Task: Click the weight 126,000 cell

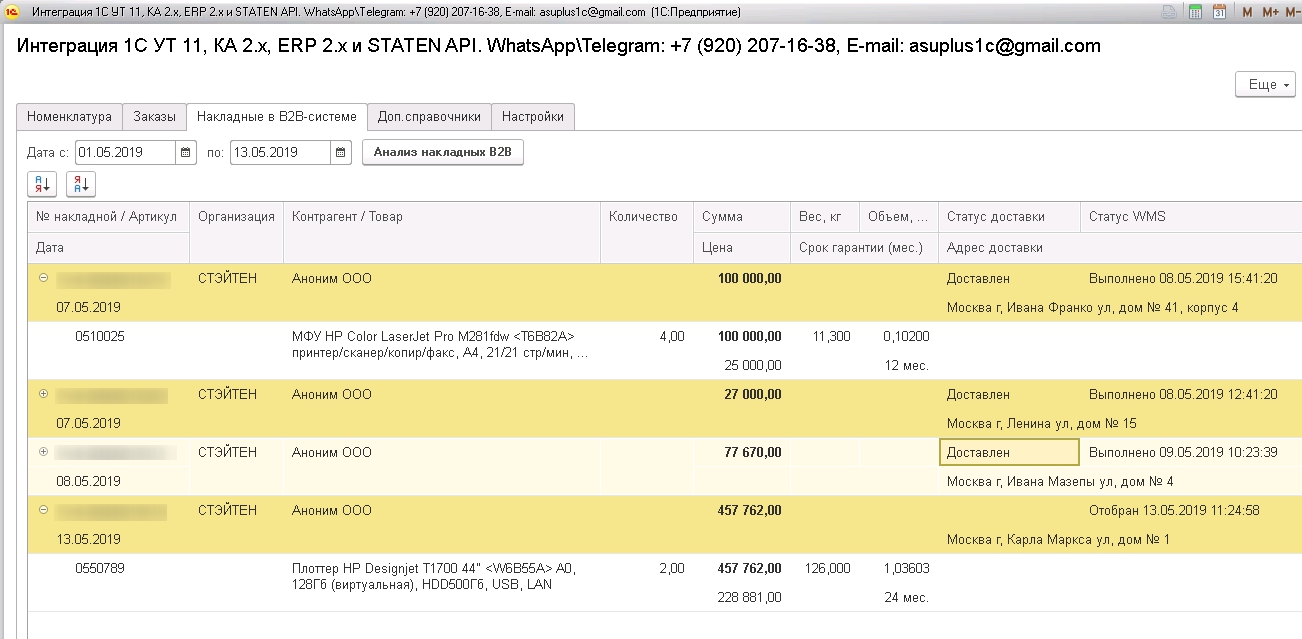Action: [828, 568]
